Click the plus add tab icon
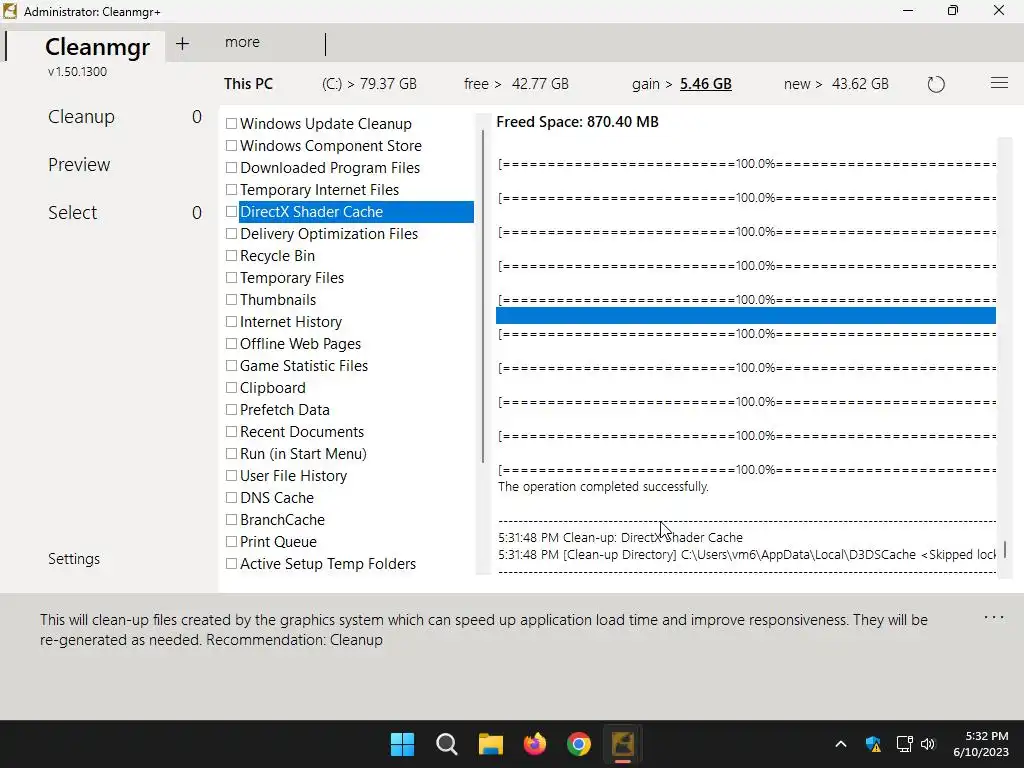Screen dimensions: 1024x768 (182, 44)
